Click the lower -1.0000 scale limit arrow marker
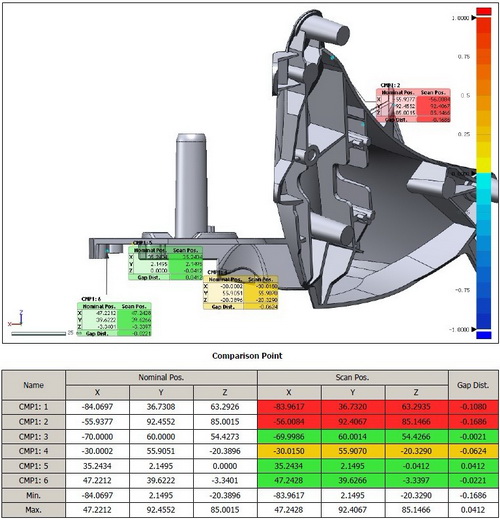The image size is (500, 520). pyautogui.click(x=474, y=330)
